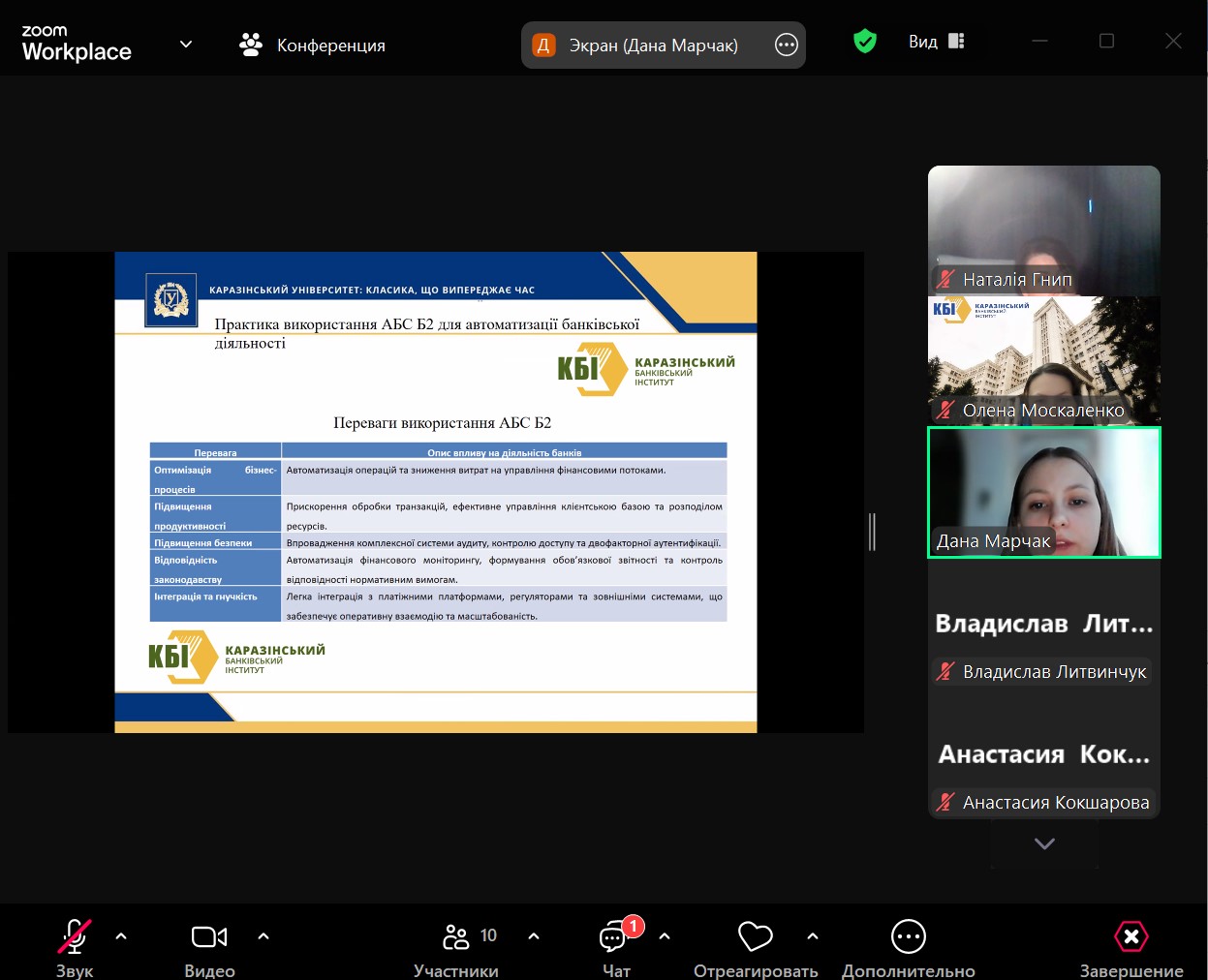
Task: Select Анастасия Кокшарова participant tile
Action: [x=1044, y=753]
